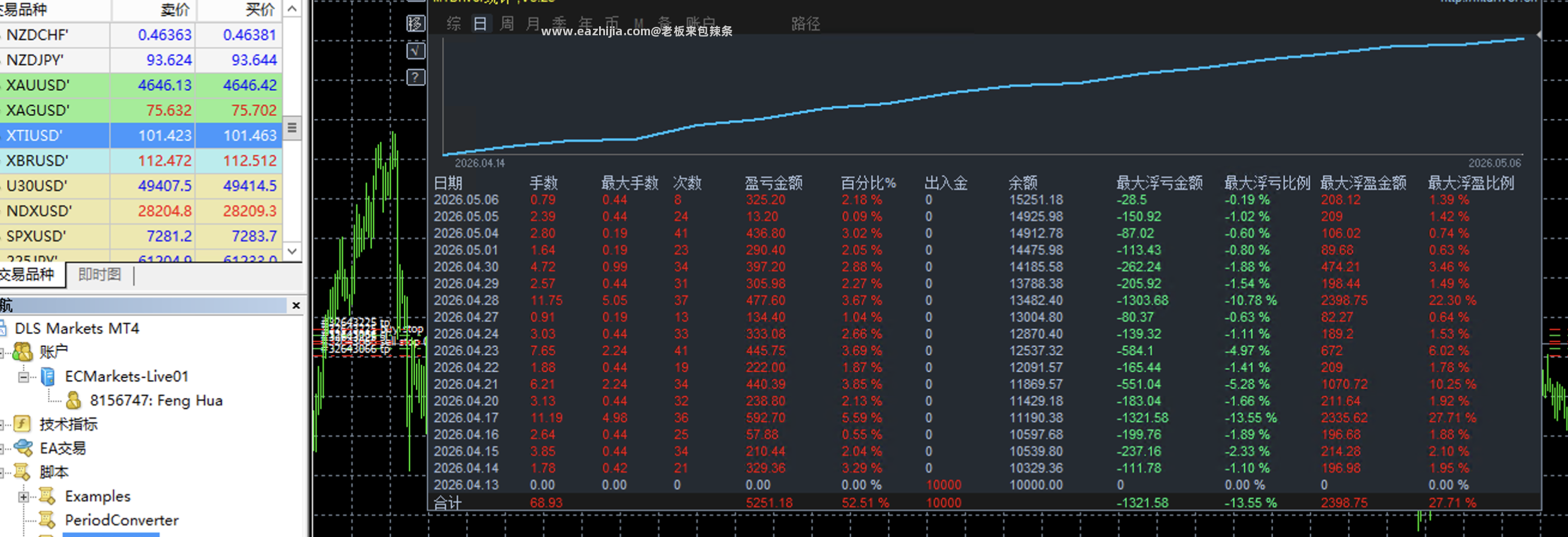Click the 技术指标 indicators f icon
Screen dimensions: 1568x537
click(x=22, y=424)
